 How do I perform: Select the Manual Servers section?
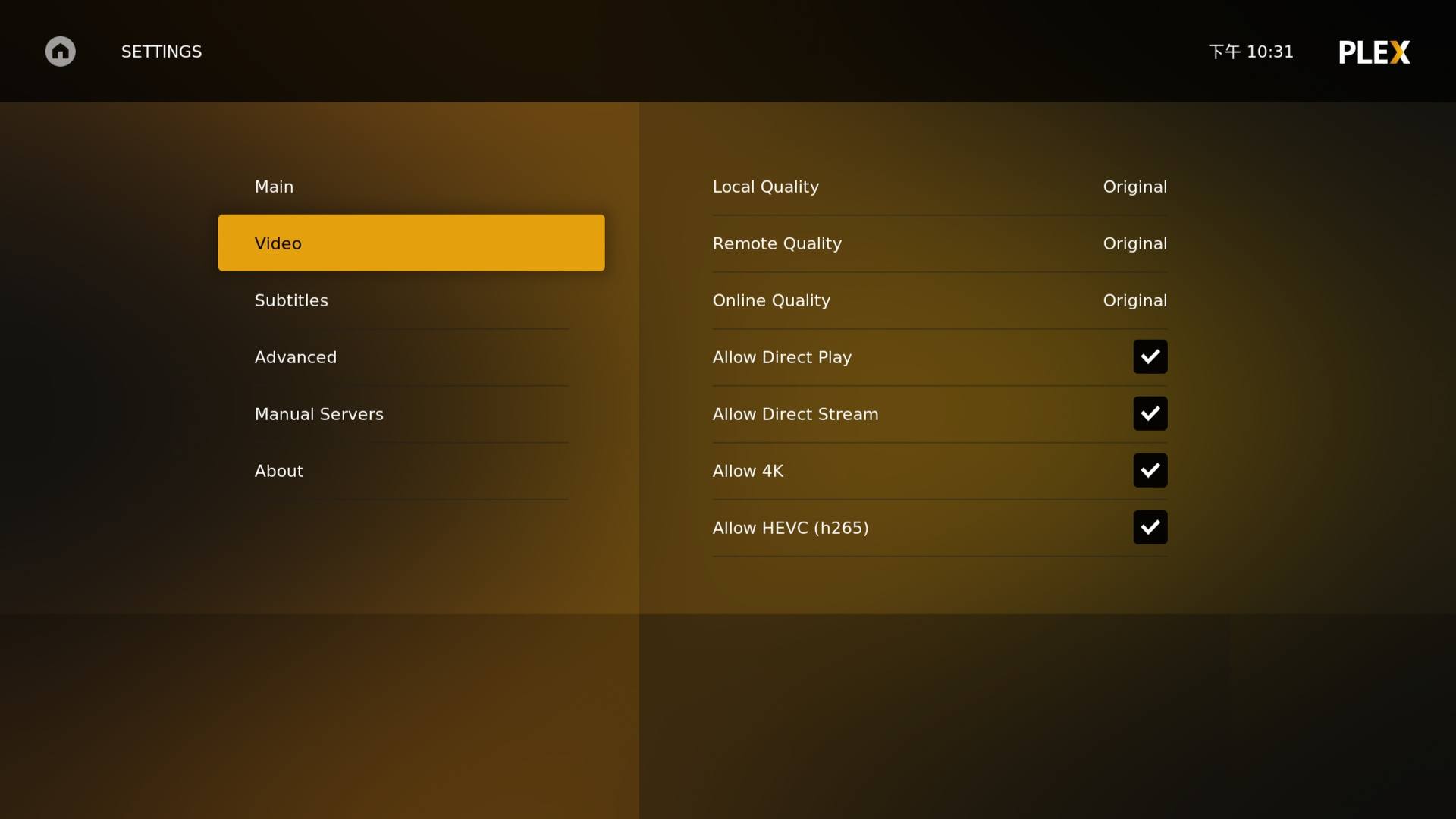pos(319,414)
